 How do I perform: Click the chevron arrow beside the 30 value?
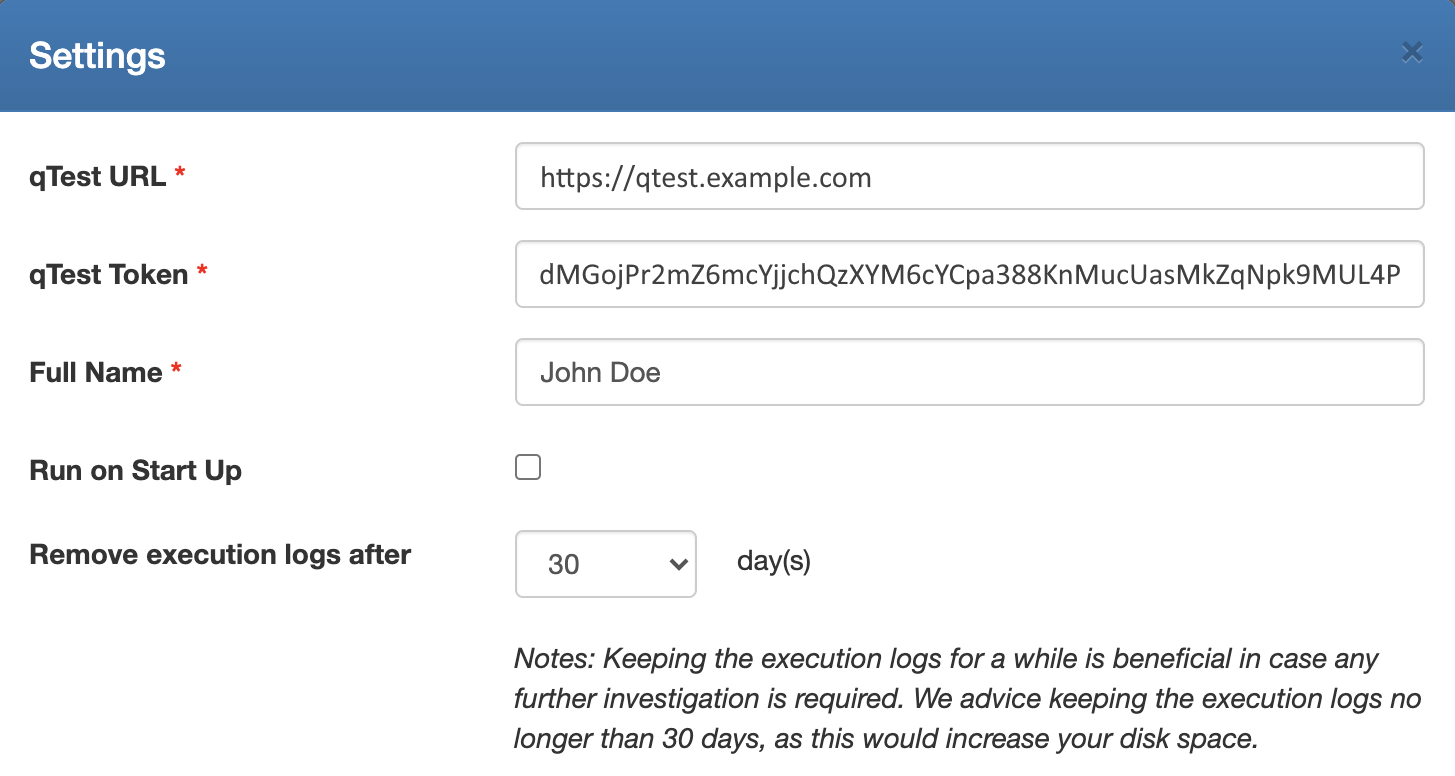point(678,564)
